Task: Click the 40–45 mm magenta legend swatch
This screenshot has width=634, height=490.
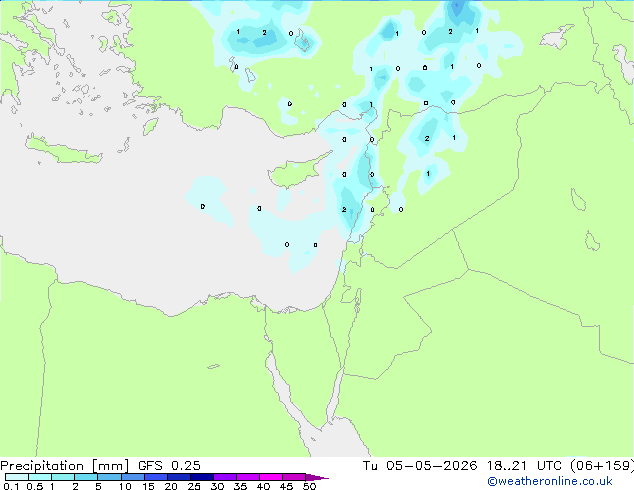Action: 271,477
